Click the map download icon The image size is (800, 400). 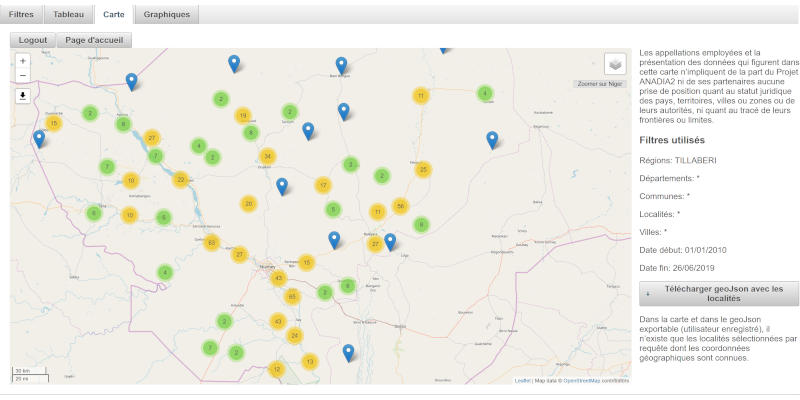point(23,96)
